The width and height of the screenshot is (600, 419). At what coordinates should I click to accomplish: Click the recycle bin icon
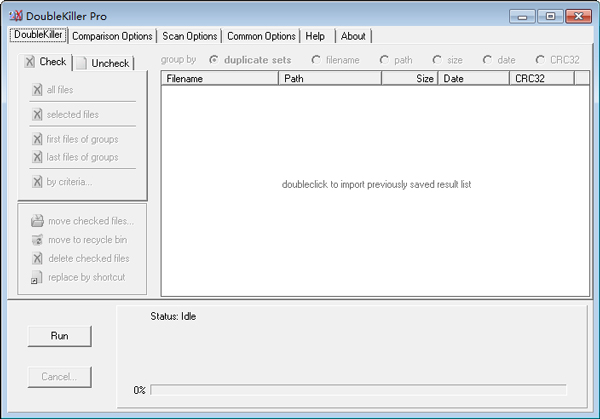[x=37, y=240]
